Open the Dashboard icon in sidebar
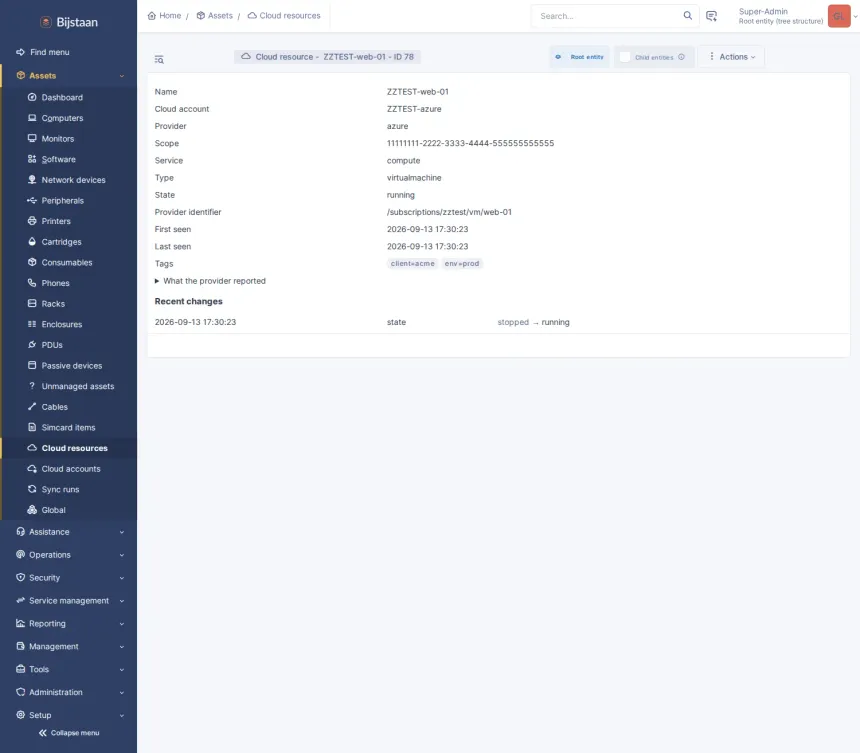860x753 pixels. coord(32,97)
